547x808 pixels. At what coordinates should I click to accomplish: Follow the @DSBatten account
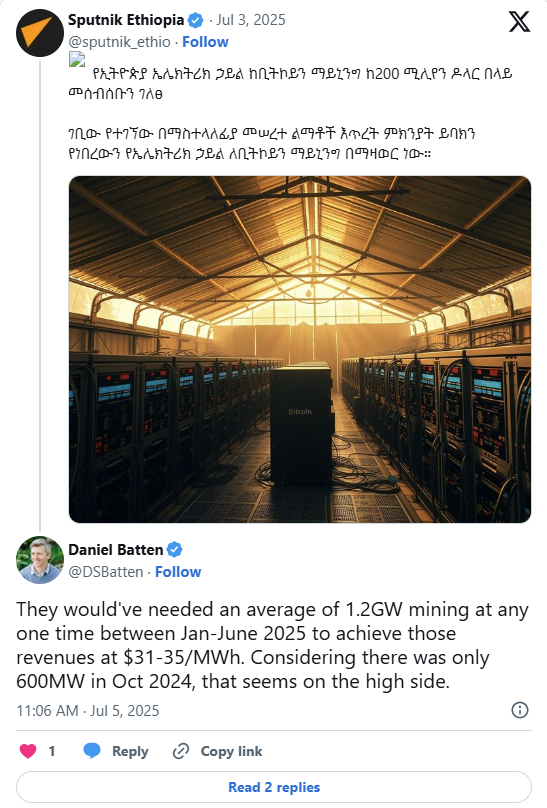[x=178, y=572]
